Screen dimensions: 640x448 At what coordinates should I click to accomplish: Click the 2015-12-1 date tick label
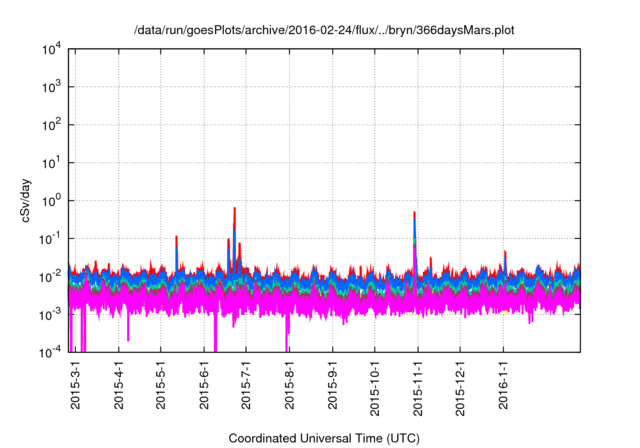pyautogui.click(x=460, y=388)
